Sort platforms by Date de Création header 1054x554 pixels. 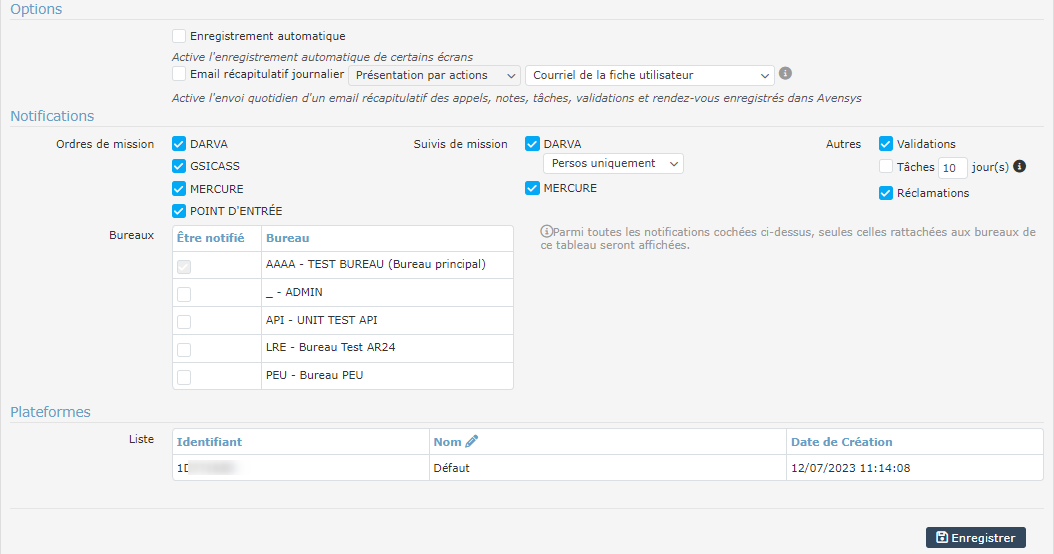(841, 442)
